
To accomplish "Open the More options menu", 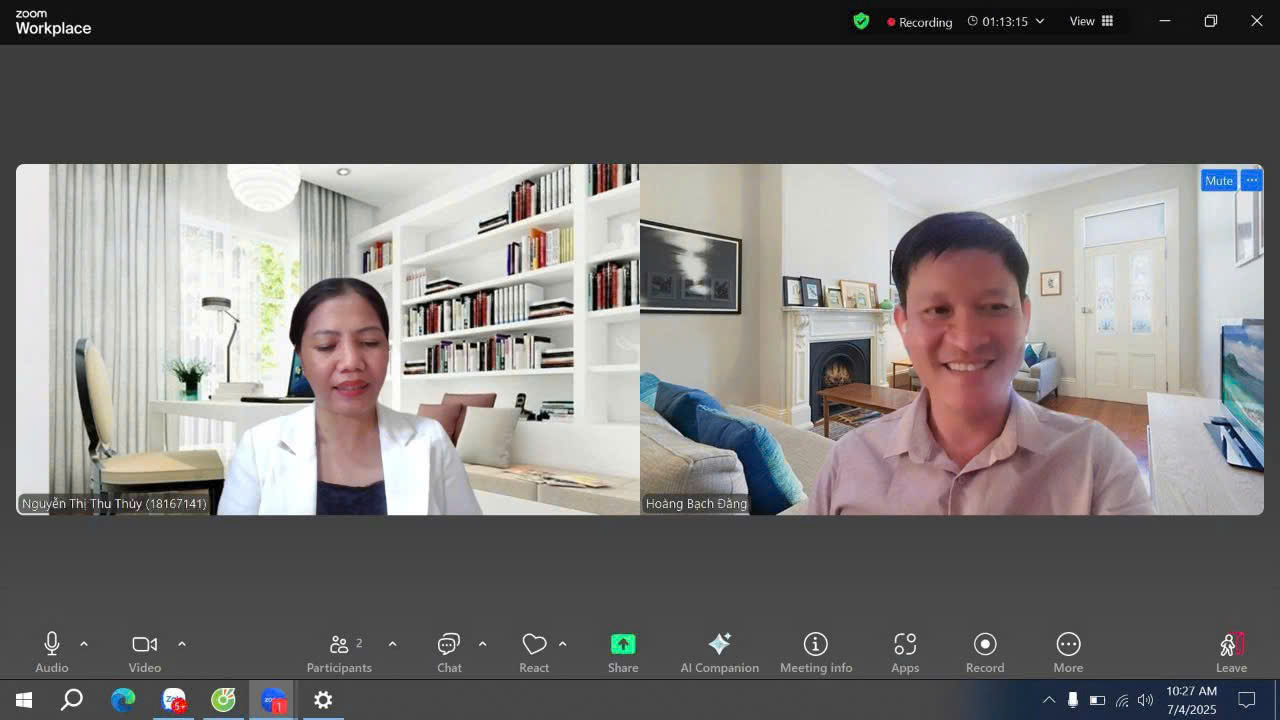I will (1068, 653).
